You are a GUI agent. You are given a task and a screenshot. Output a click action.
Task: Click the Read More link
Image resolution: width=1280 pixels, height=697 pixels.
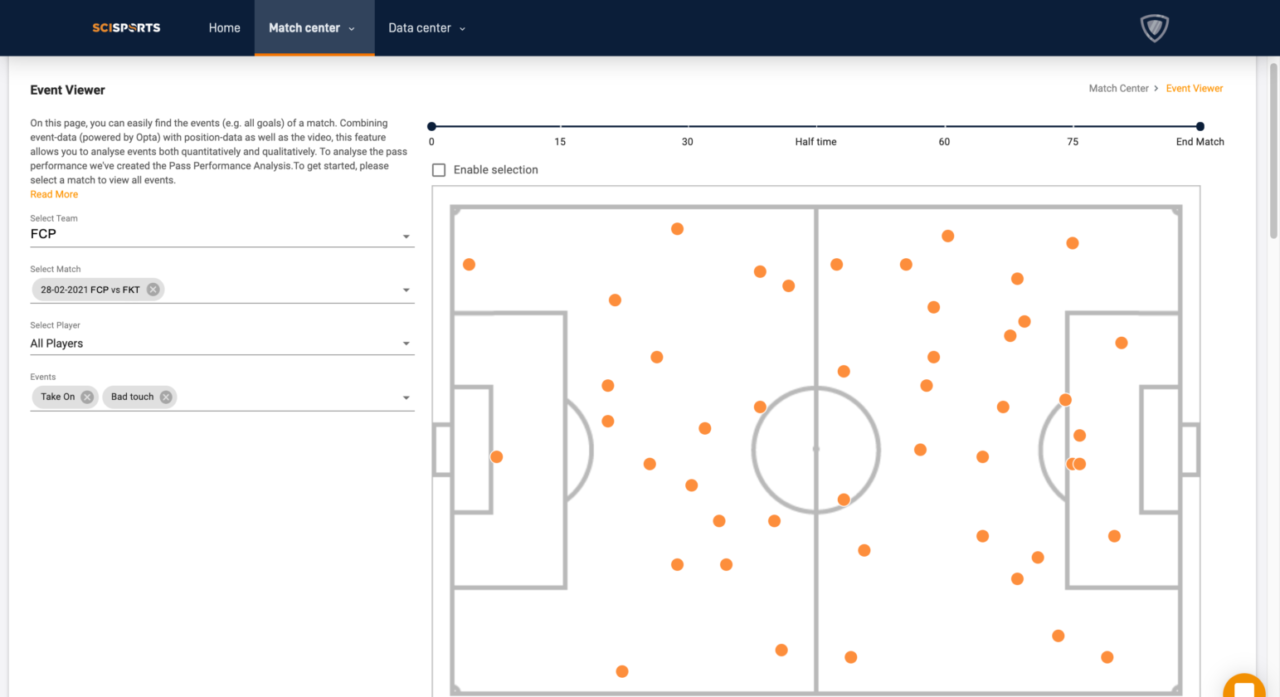click(54, 194)
